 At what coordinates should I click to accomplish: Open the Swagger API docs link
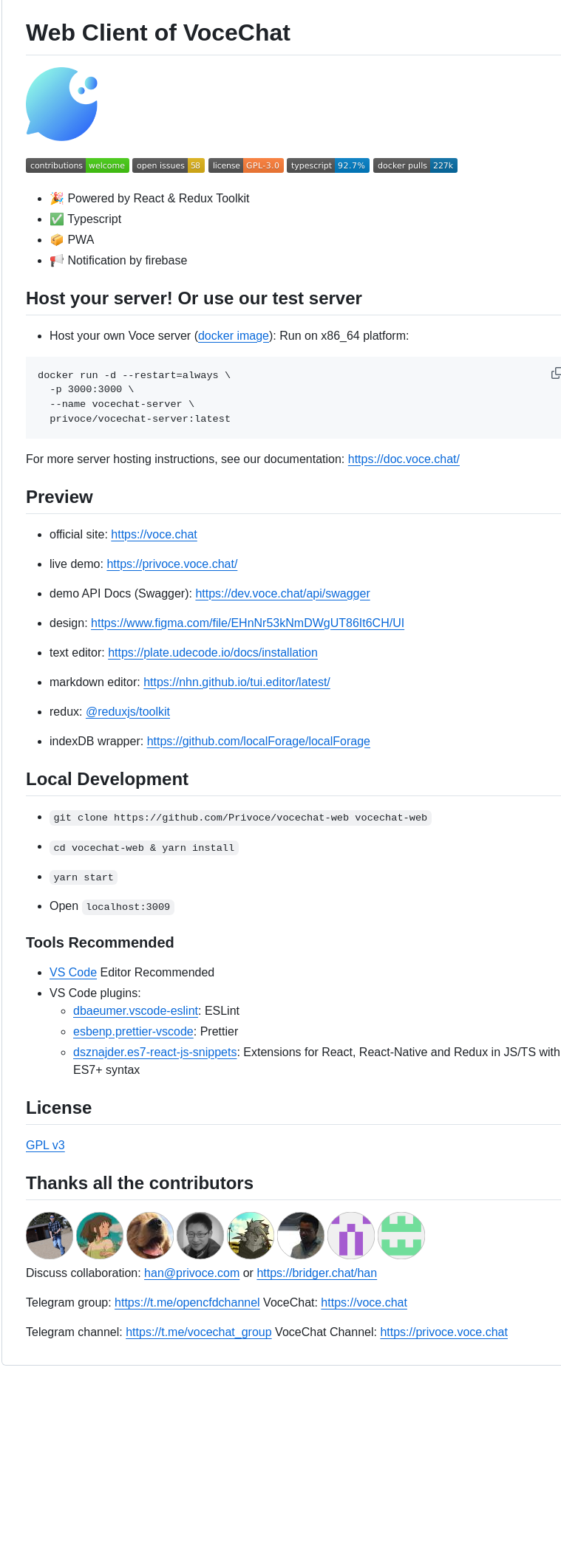tap(282, 593)
